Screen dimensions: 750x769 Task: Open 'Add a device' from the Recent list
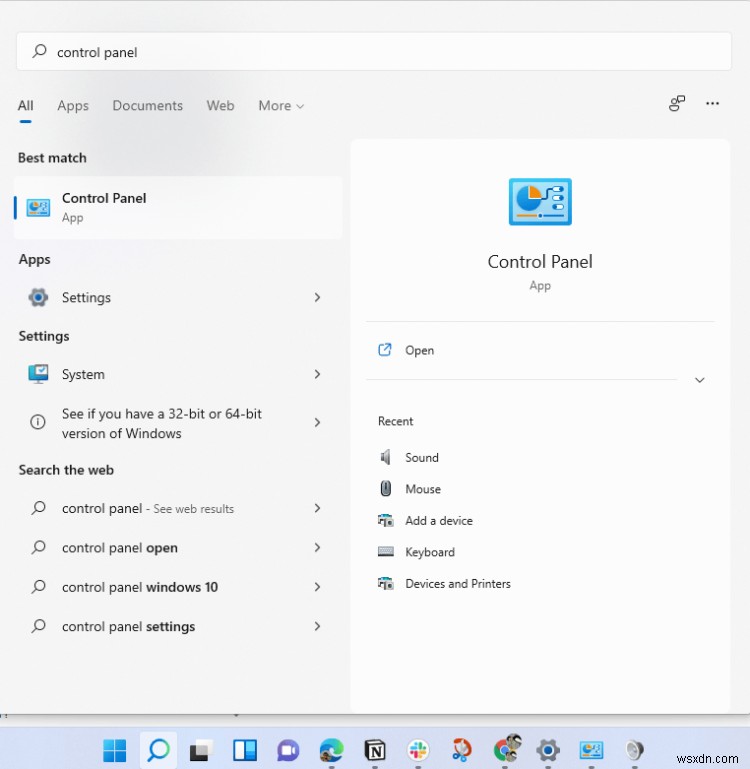[439, 520]
